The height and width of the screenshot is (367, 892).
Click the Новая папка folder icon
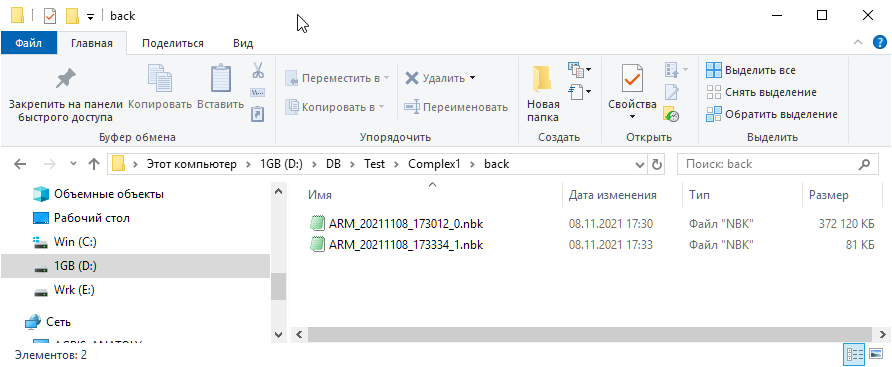(x=542, y=80)
